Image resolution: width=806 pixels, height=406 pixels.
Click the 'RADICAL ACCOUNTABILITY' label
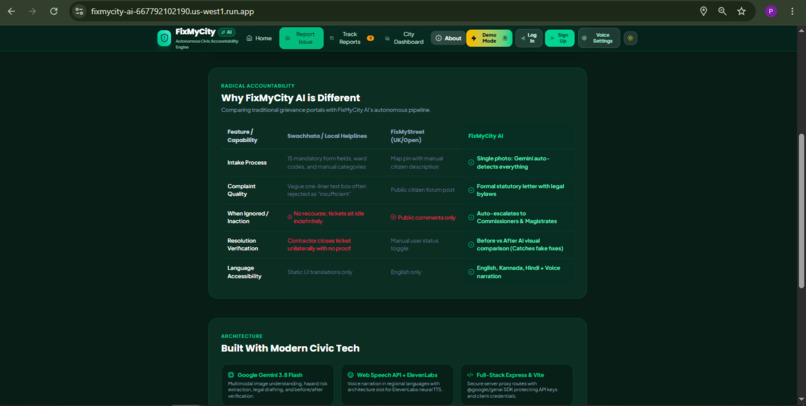pos(258,86)
